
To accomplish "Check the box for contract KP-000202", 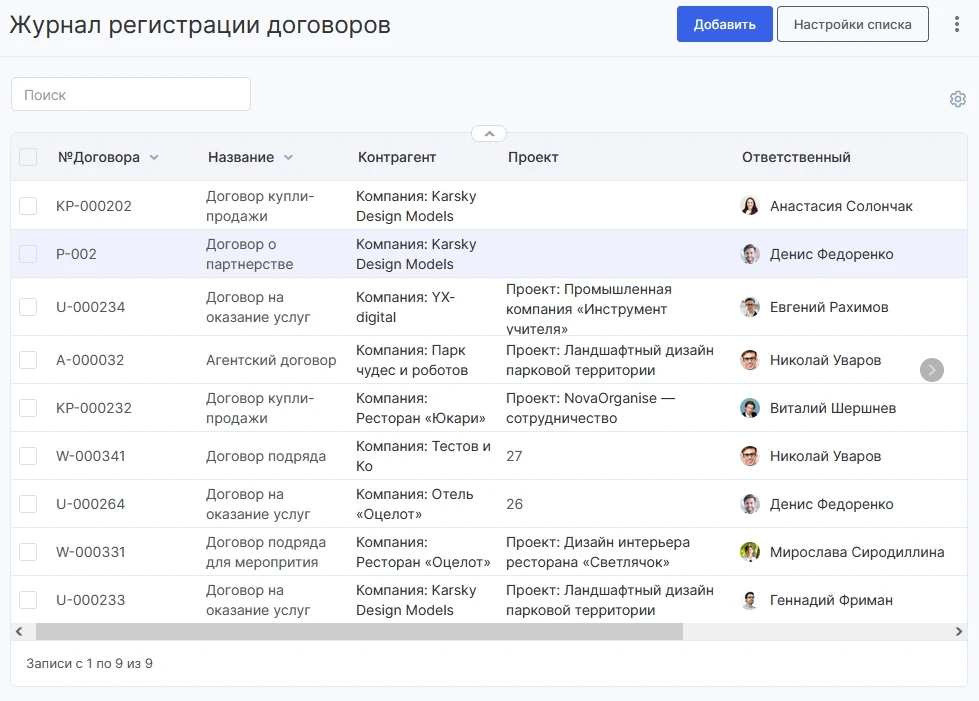I will [x=28, y=206].
